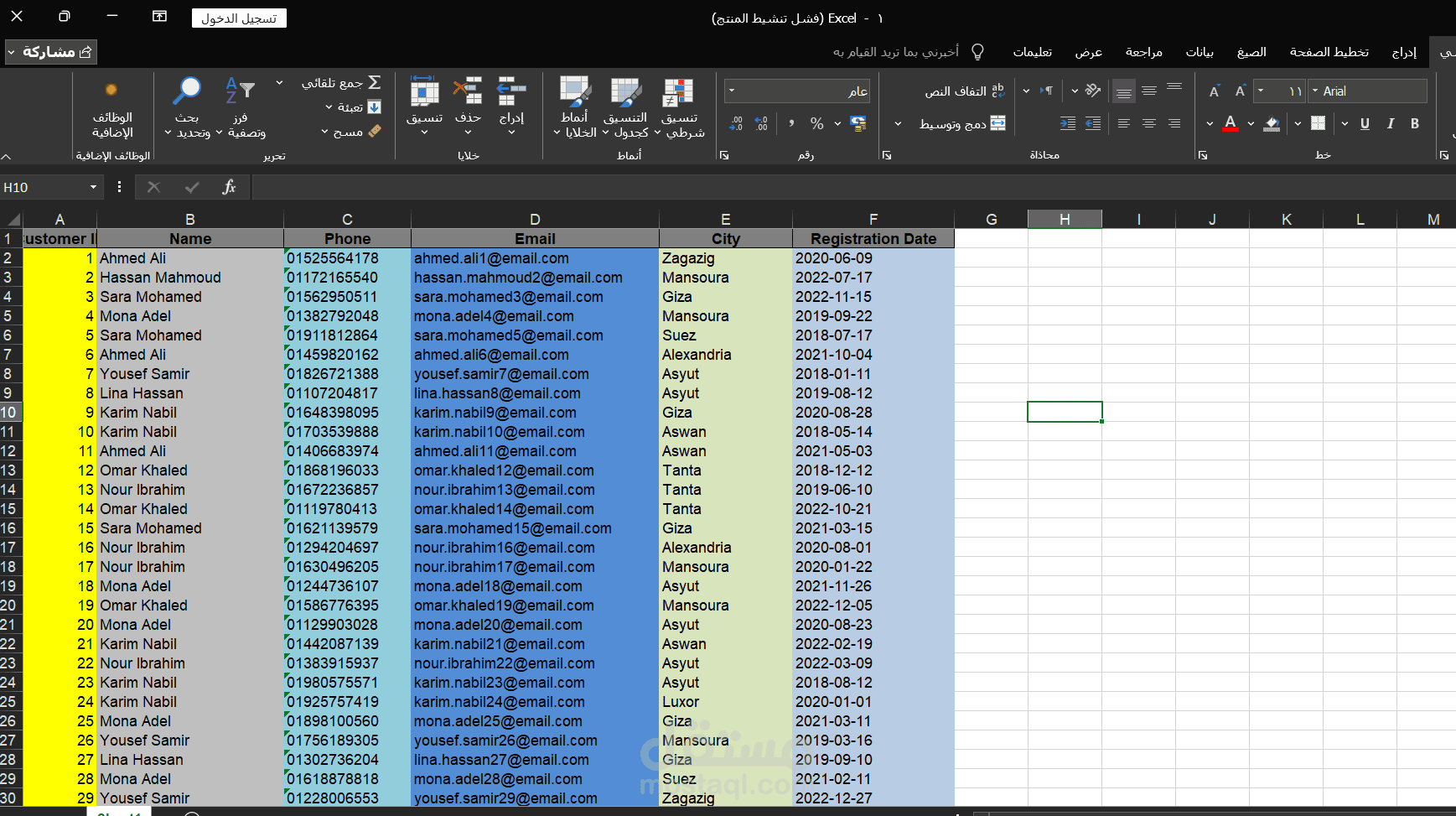The image size is (1456, 816).
Task: Switch to the Formulas tab (الصيغ)
Action: pos(1251,52)
